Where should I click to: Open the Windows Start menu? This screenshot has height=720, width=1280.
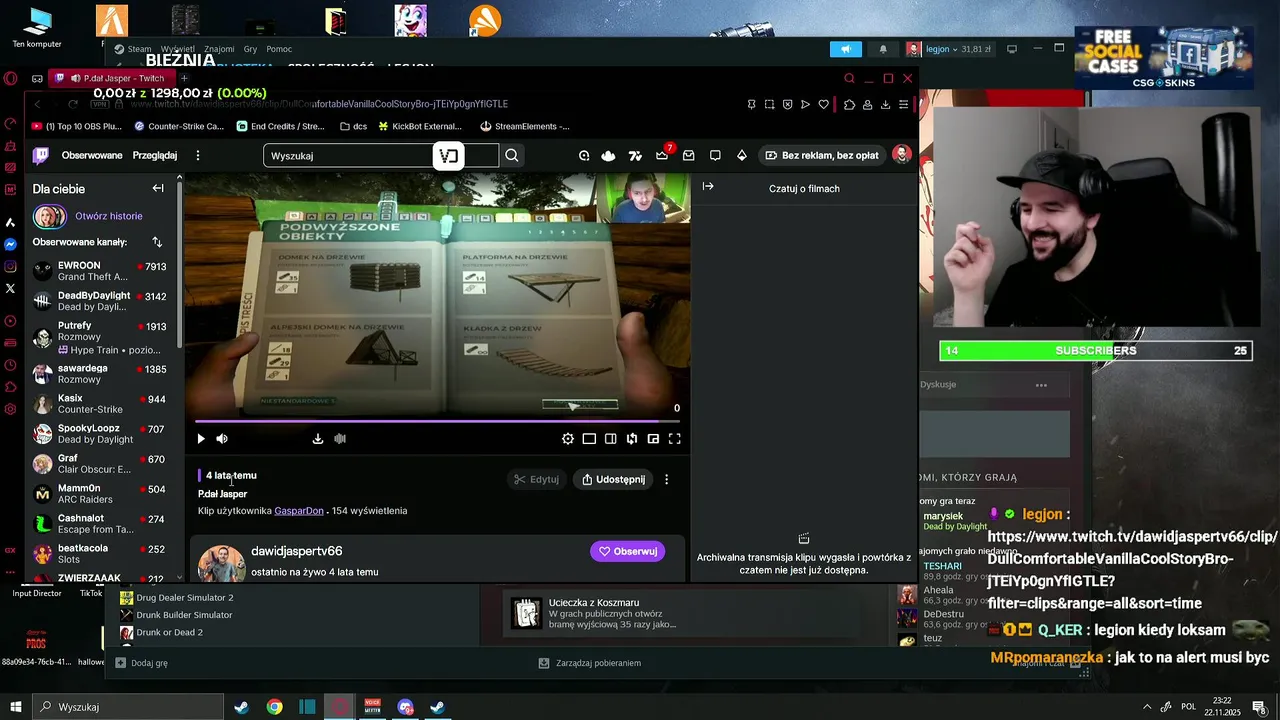[x=16, y=707]
